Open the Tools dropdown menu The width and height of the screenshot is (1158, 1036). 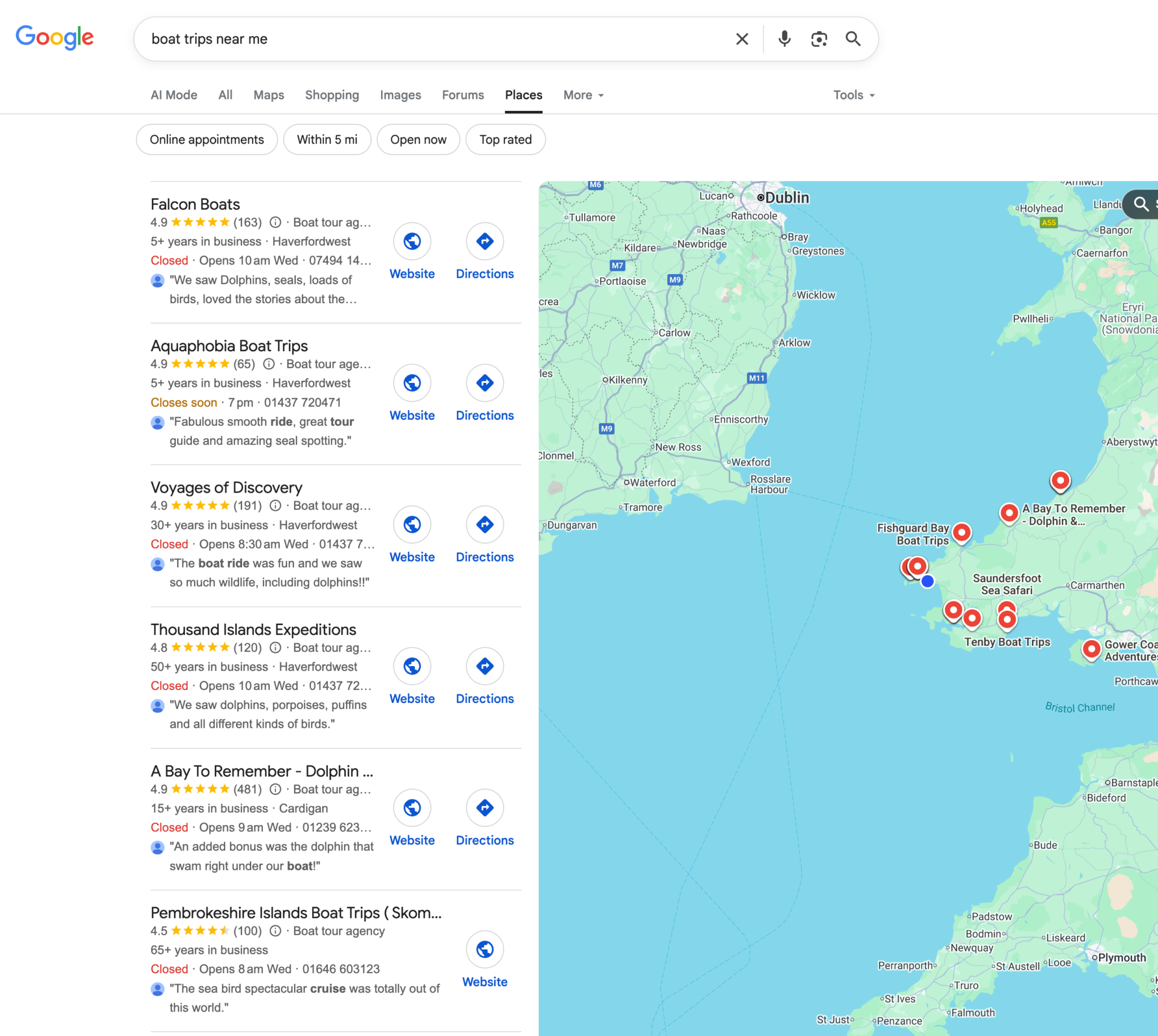point(854,95)
